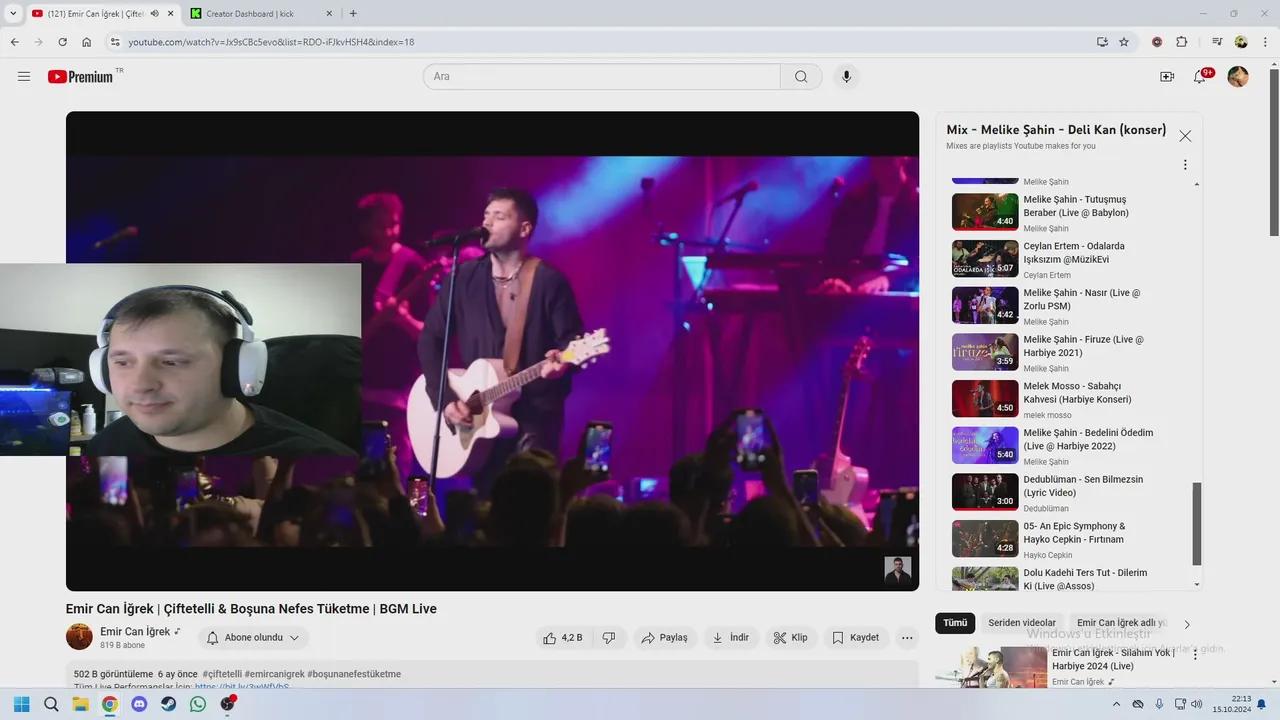Mute the YouTube tab audio icon
This screenshot has width=1280, height=720.
click(154, 14)
